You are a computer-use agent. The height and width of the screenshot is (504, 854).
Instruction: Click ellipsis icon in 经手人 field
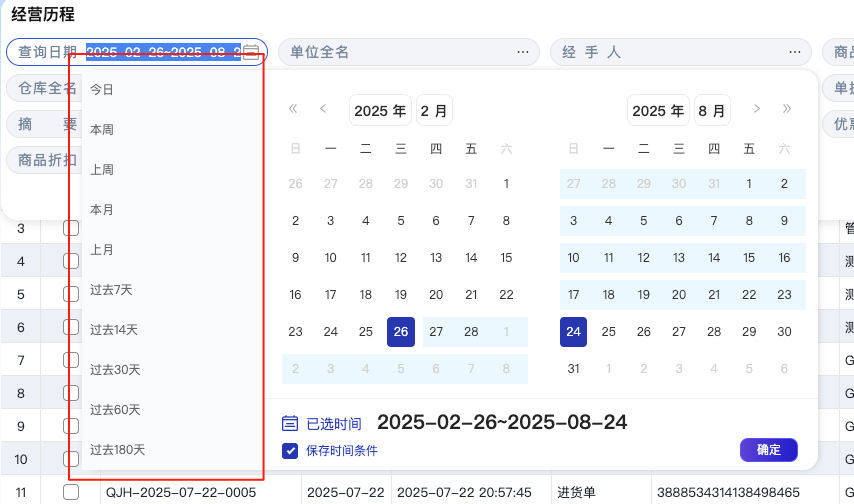(795, 52)
